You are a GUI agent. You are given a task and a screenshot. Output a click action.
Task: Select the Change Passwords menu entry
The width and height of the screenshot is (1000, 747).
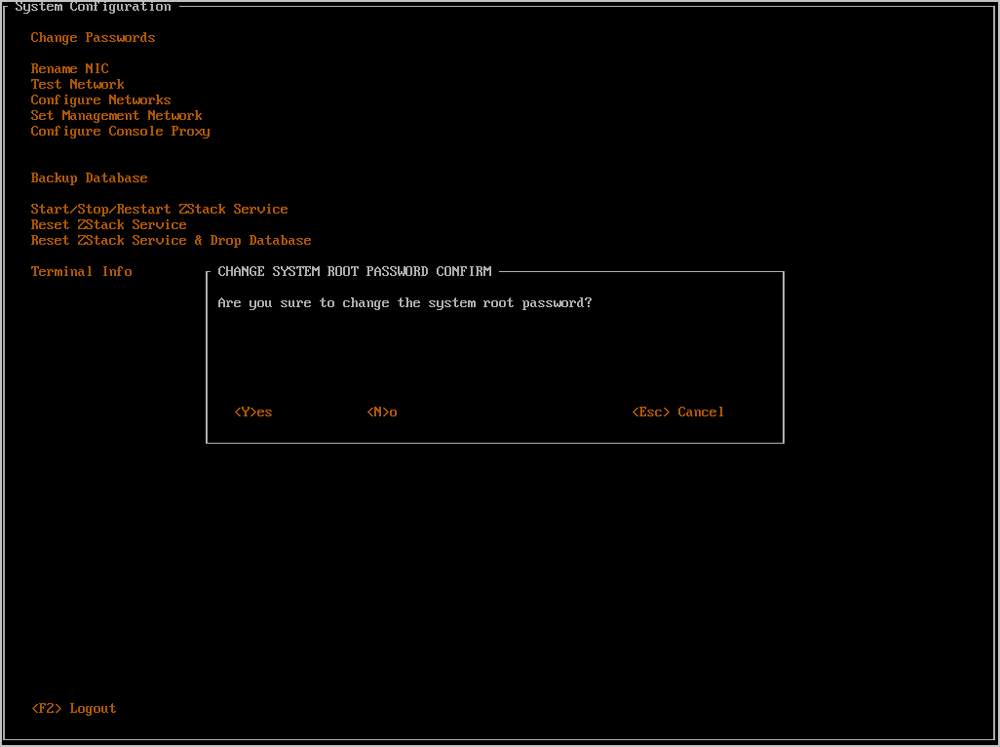click(x=93, y=38)
